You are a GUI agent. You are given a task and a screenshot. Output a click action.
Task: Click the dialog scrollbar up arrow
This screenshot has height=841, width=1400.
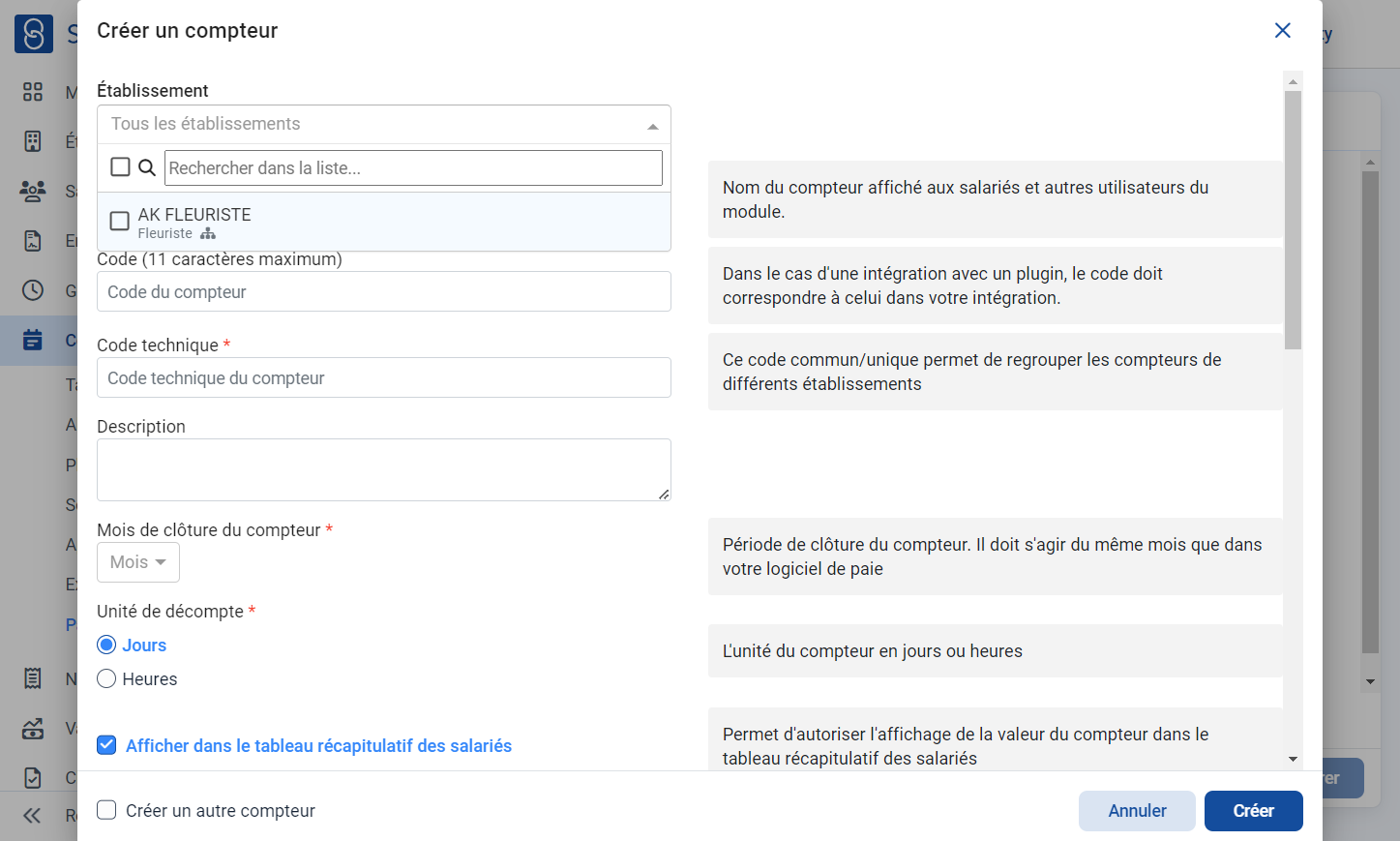[1293, 81]
